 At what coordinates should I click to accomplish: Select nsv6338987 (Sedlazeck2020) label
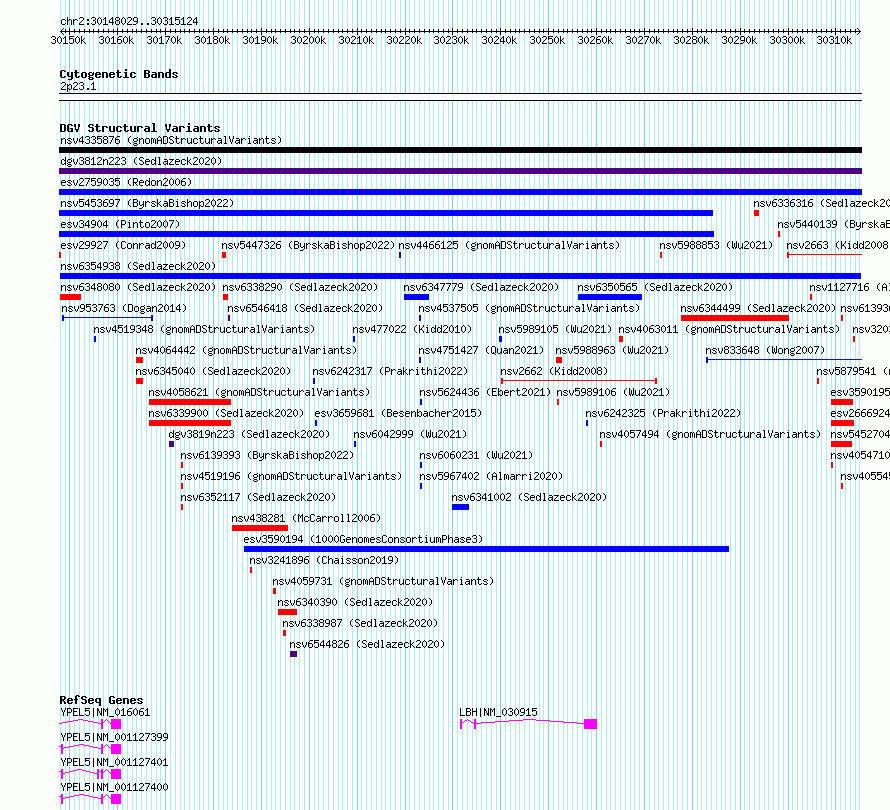[360, 623]
